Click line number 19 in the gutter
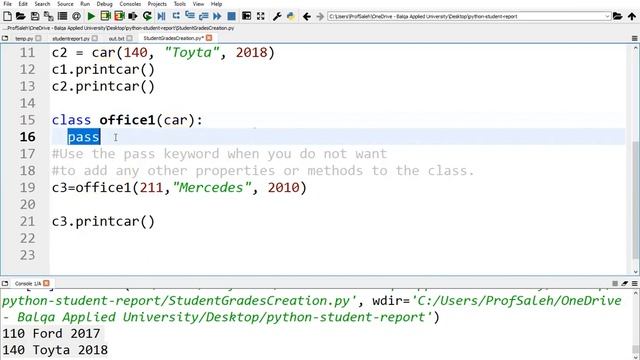 click(x=27, y=187)
